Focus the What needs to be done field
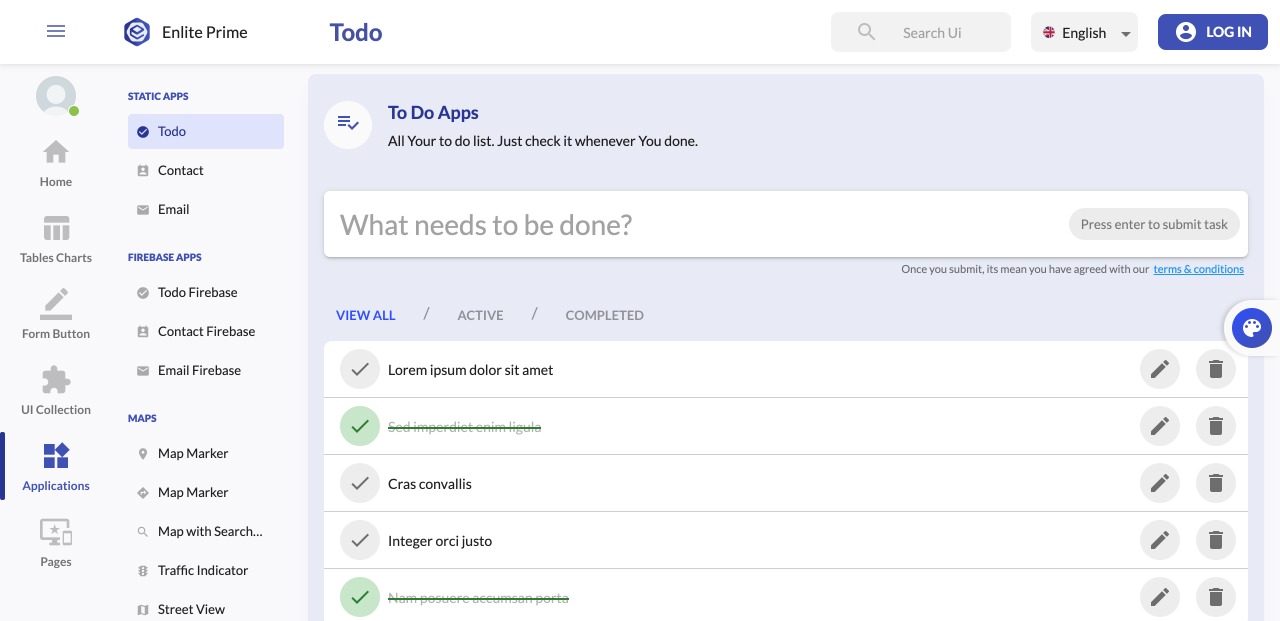This screenshot has height=621, width=1280. (x=690, y=225)
